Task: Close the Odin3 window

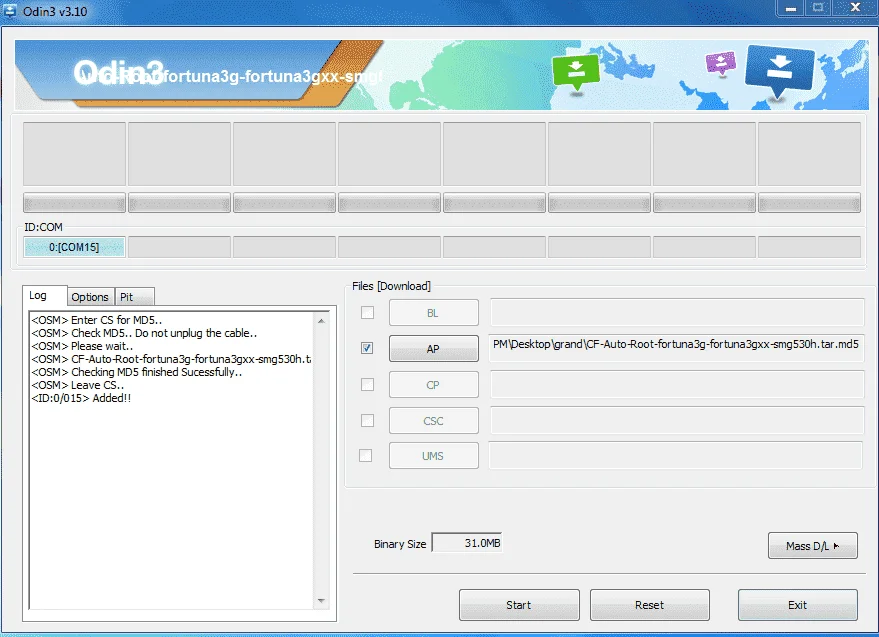Action: 855,8
